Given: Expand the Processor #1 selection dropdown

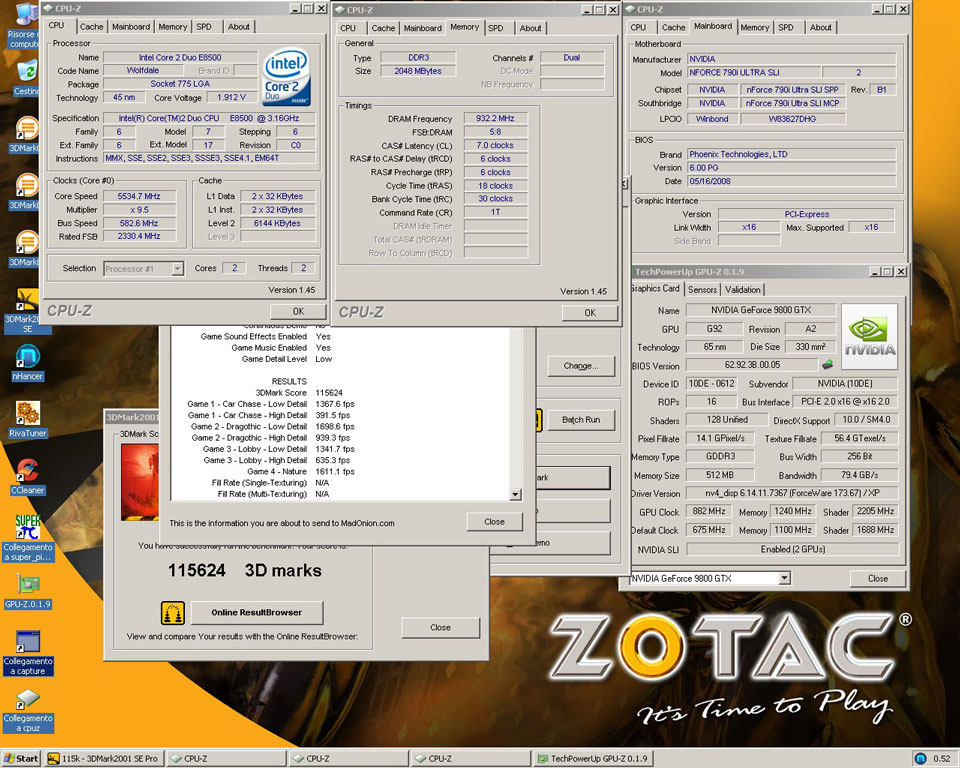Looking at the screenshot, I should pos(178,269).
